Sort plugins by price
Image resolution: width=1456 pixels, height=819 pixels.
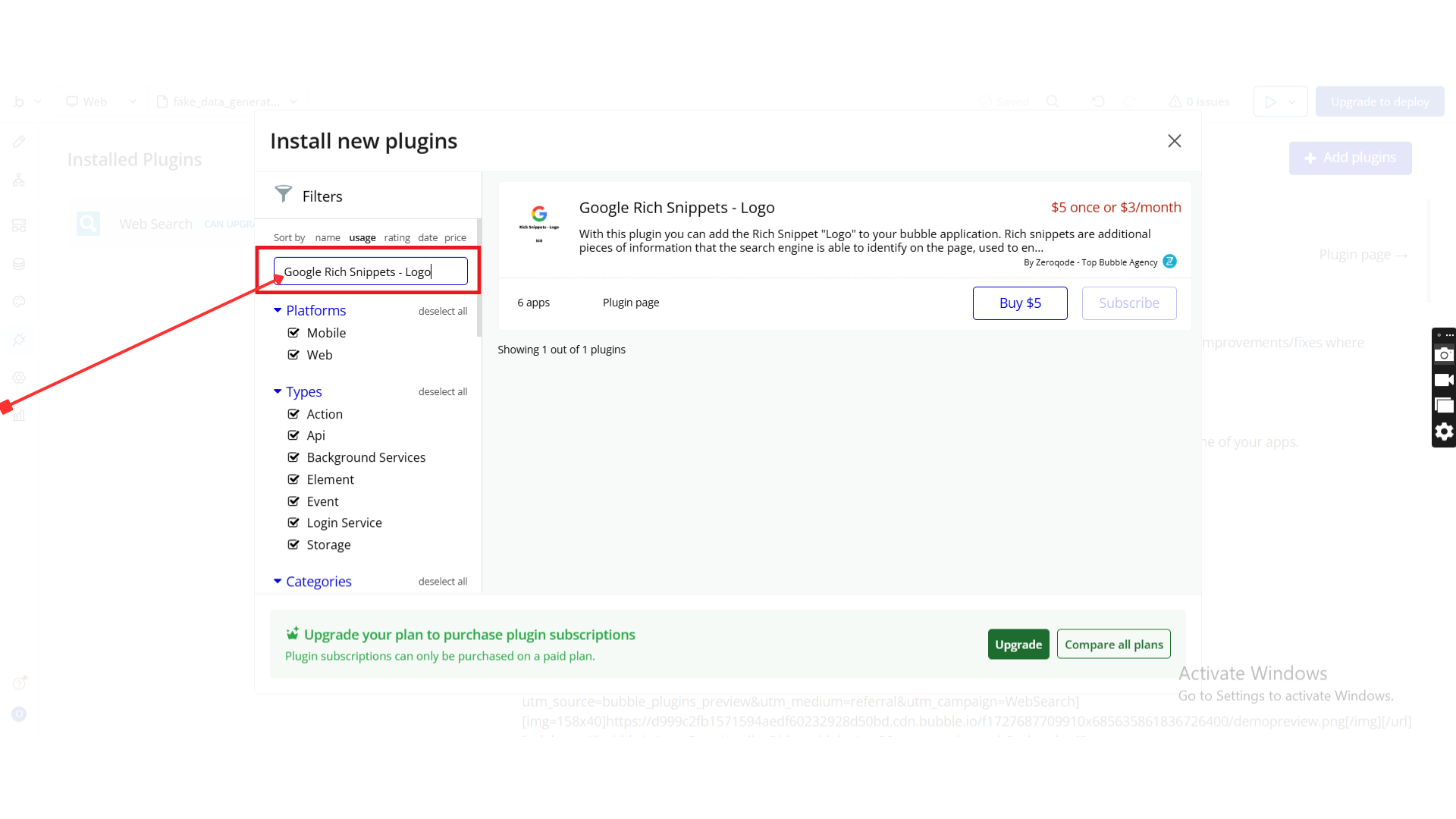455,237
